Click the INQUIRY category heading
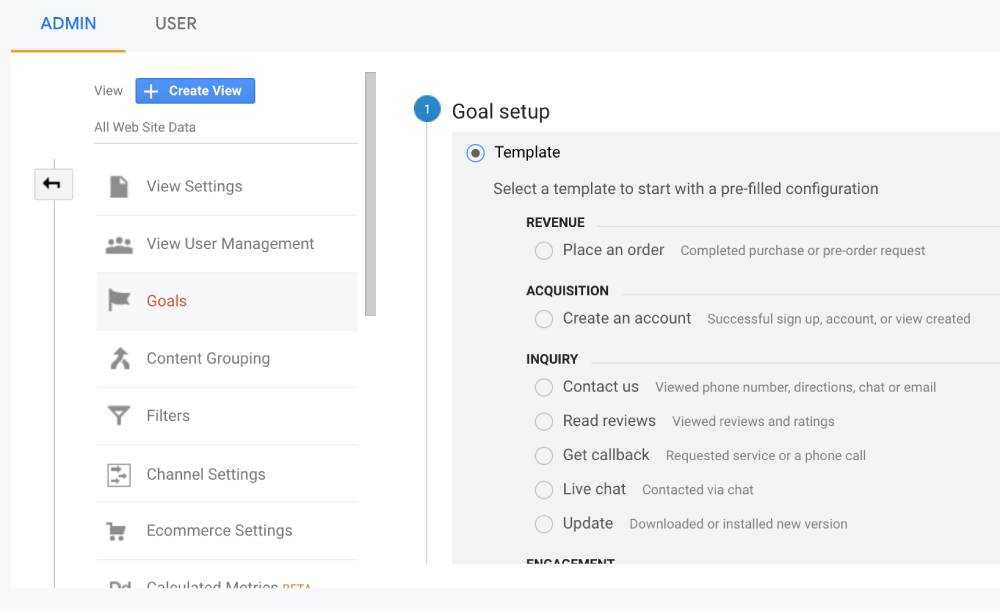Viewport: 1000px width, 609px height. 552,359
